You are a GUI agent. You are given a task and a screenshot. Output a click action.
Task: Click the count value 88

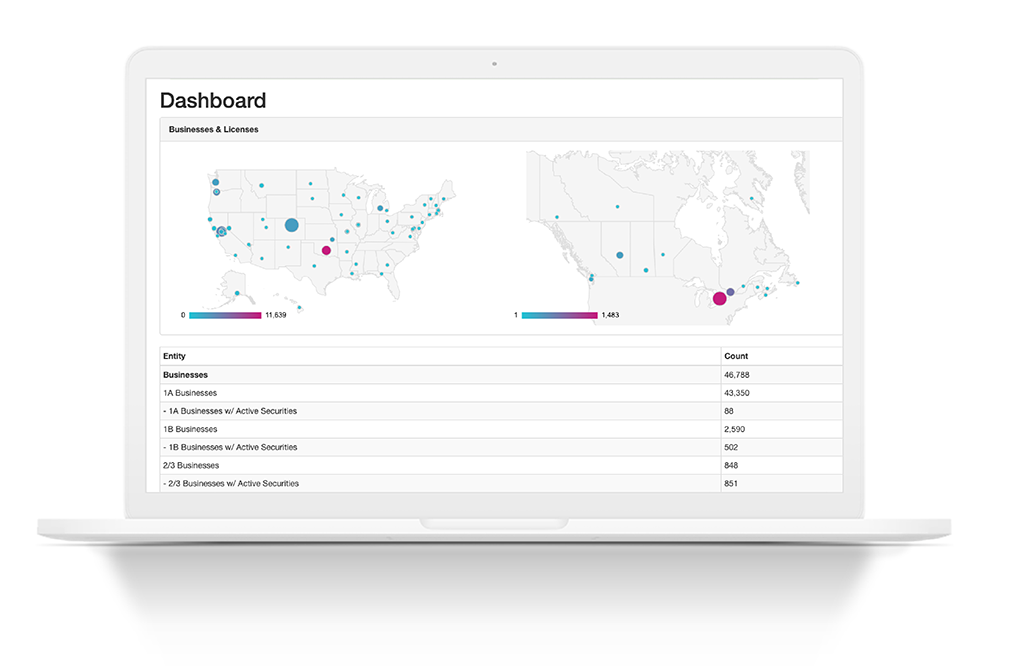(x=729, y=411)
